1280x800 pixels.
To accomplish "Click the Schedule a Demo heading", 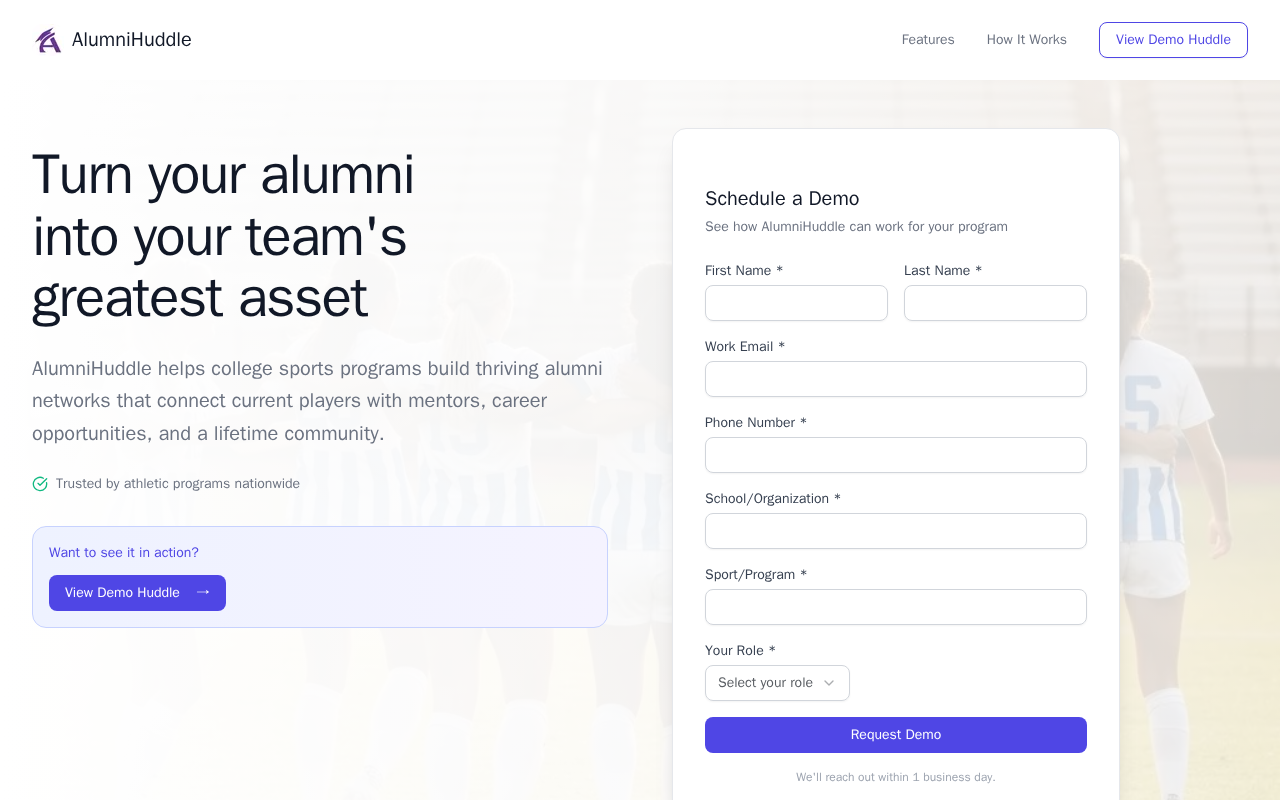I will click(x=782, y=198).
